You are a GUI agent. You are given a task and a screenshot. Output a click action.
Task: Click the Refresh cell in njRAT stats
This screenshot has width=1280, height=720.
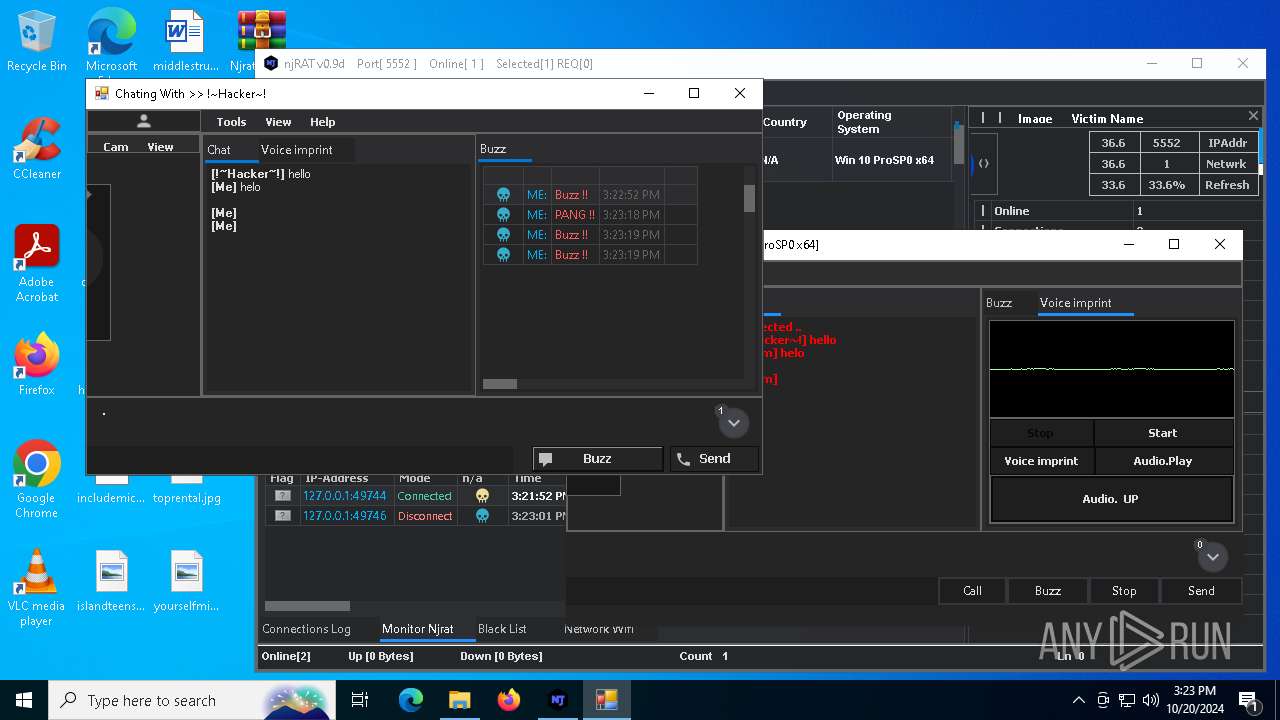click(1227, 185)
